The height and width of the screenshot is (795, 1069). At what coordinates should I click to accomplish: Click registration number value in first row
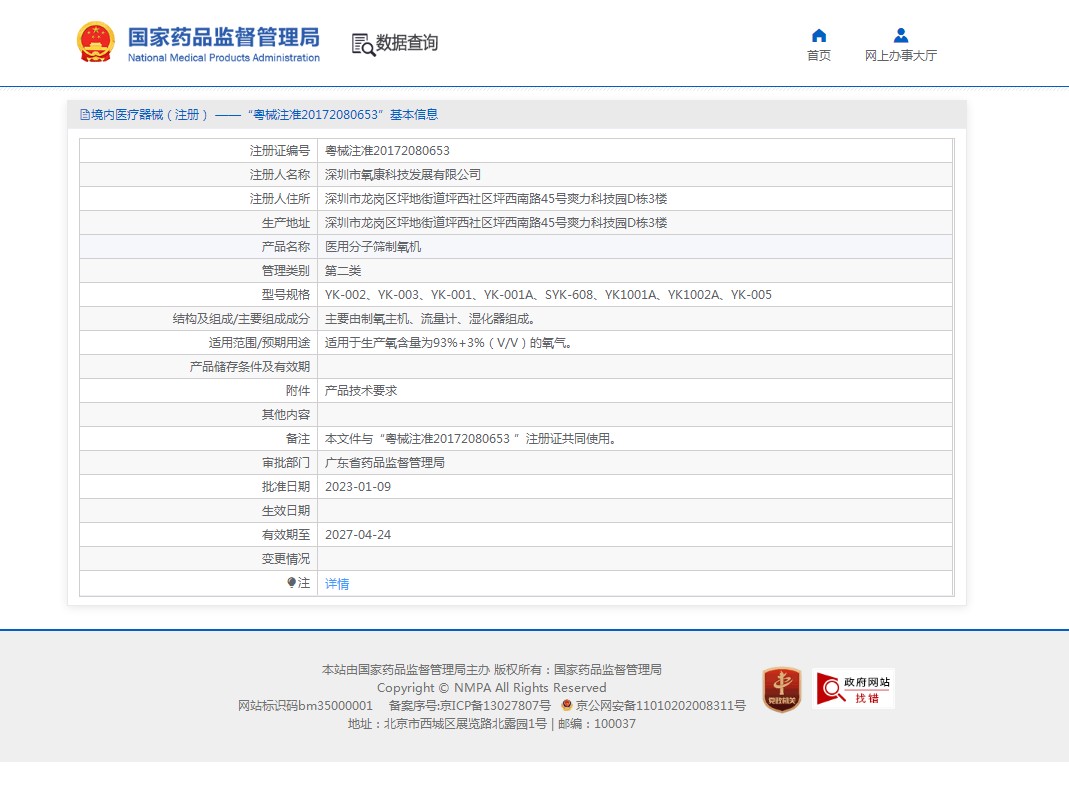(387, 151)
